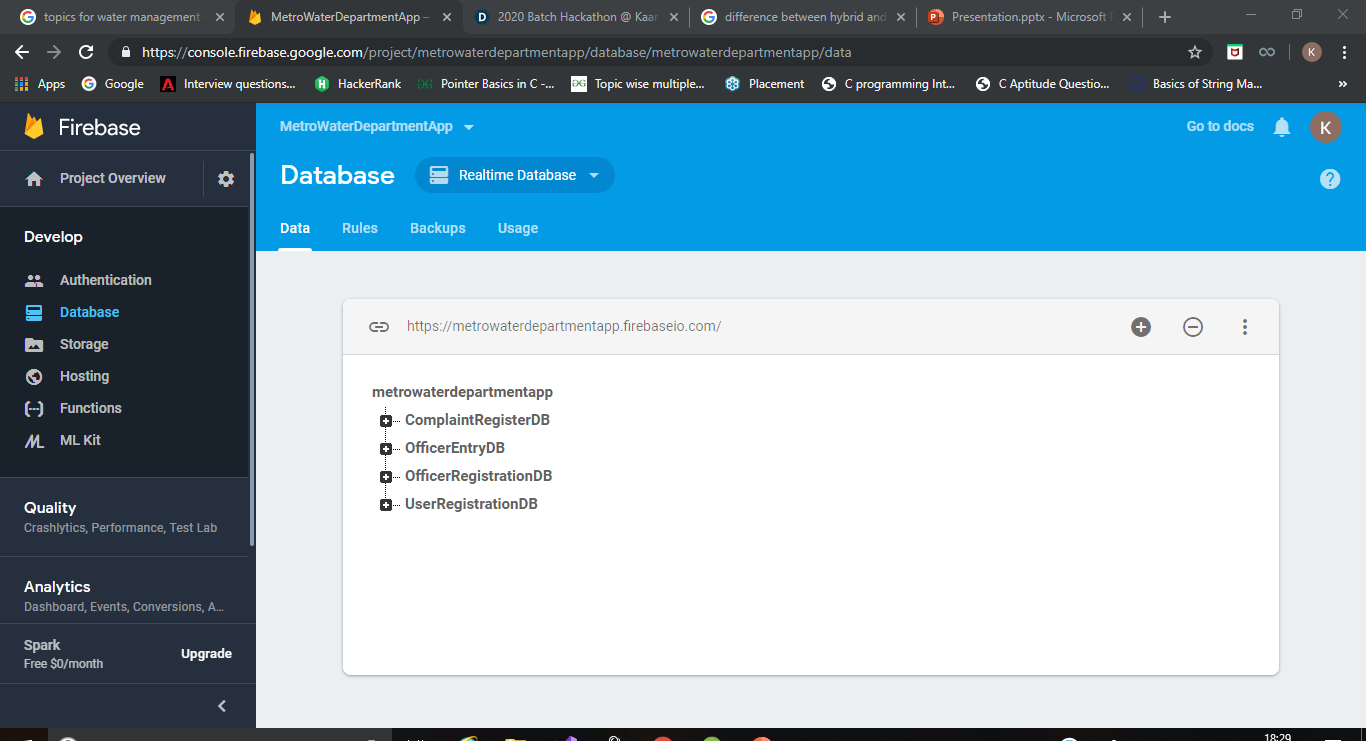Viewport: 1366px width, 741px height.
Task: Open ML Kit section in sidebar
Action: tap(80, 440)
